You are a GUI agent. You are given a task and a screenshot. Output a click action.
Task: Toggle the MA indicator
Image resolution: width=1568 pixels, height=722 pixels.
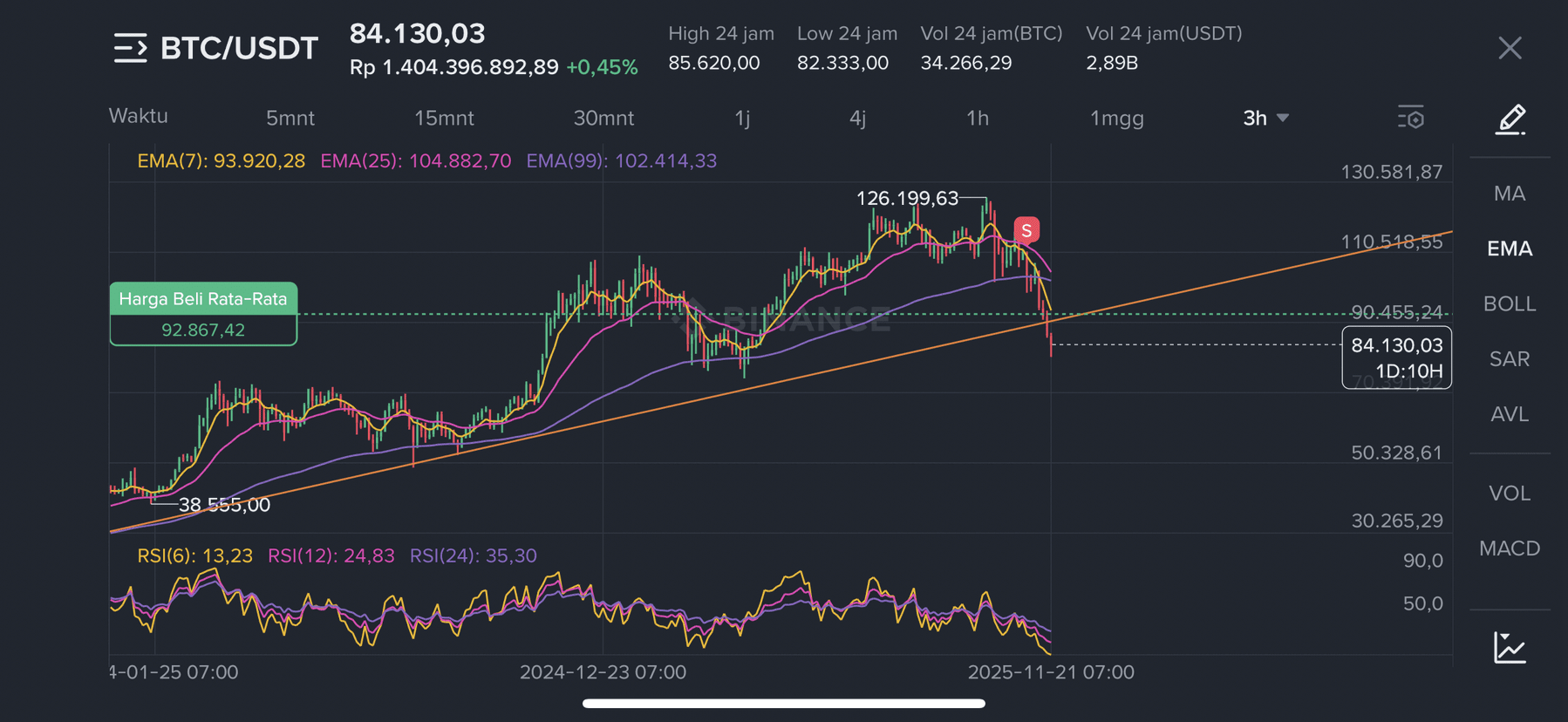click(1510, 194)
